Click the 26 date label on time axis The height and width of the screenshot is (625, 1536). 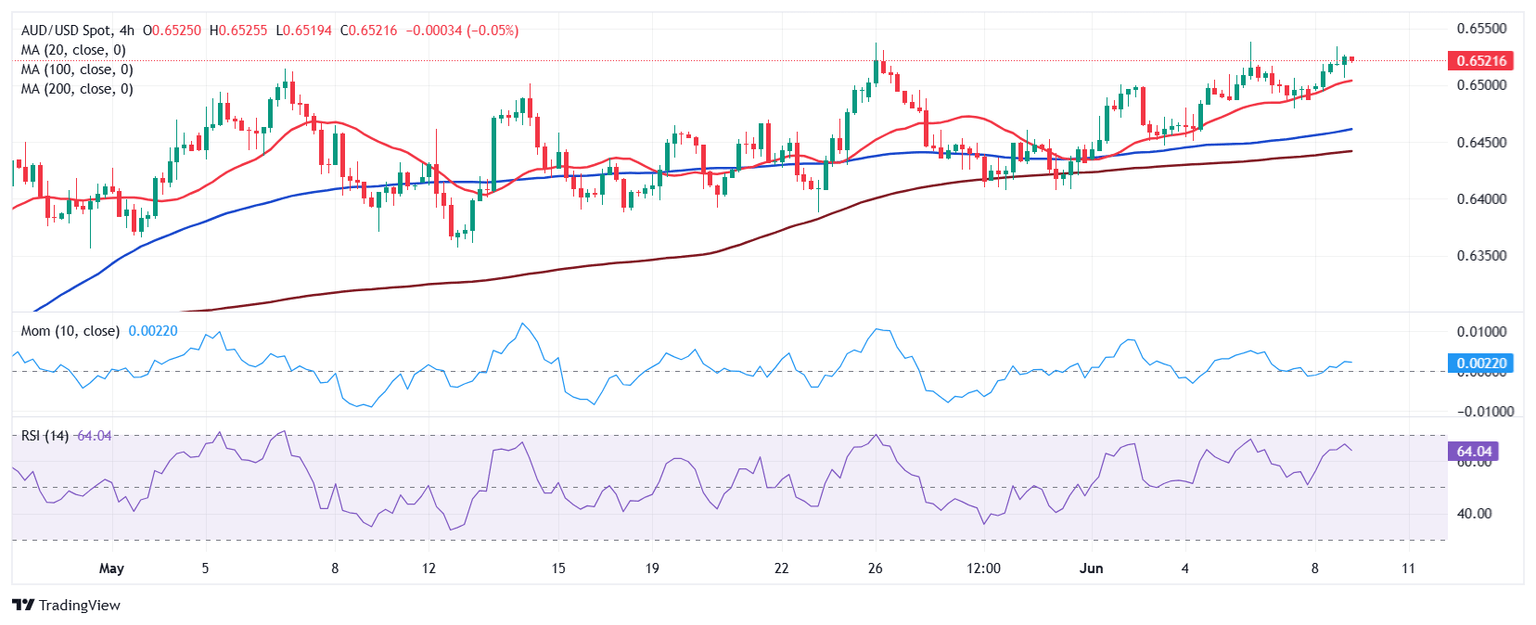pos(875,568)
